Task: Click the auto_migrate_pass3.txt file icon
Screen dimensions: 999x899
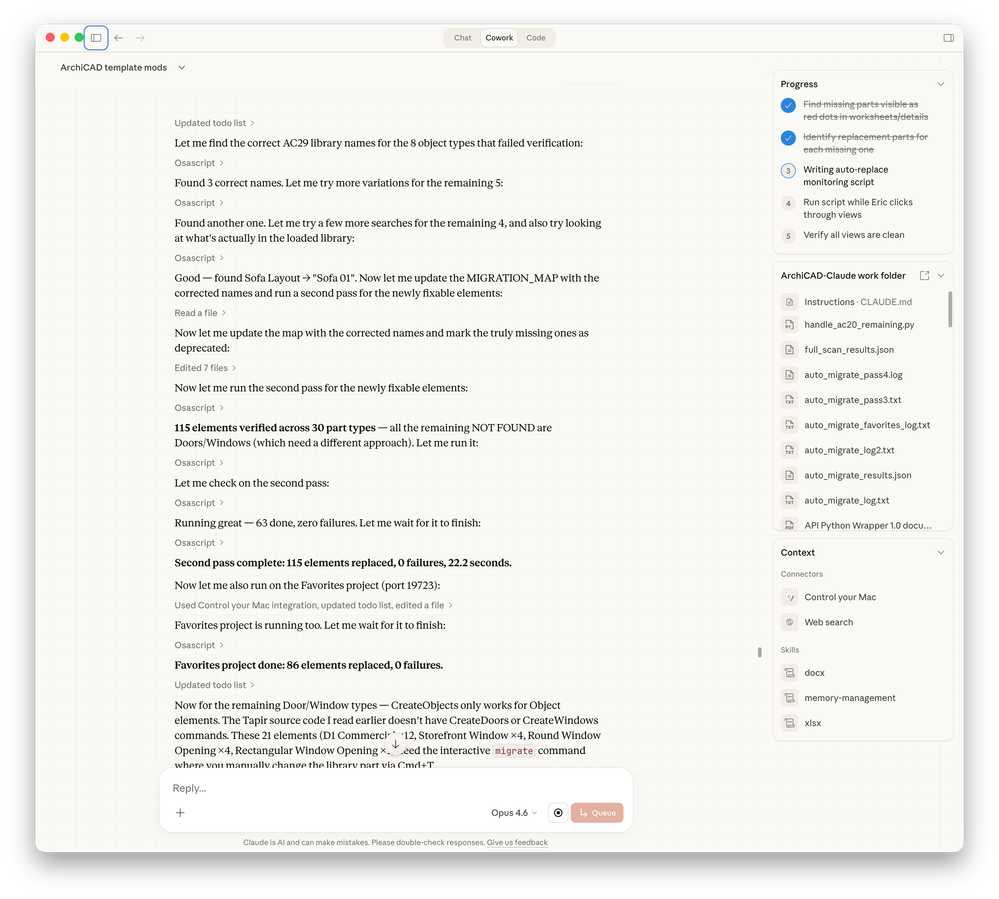Action: 789,400
